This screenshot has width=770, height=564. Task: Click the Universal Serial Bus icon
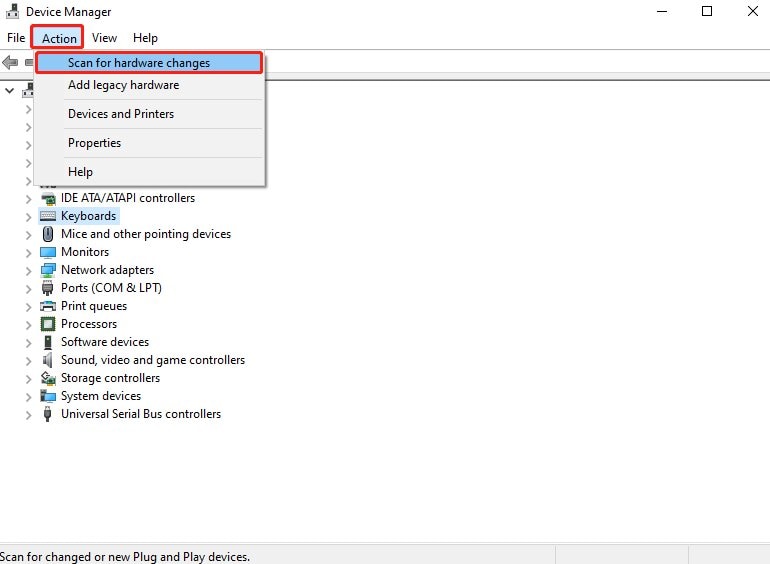click(x=48, y=414)
